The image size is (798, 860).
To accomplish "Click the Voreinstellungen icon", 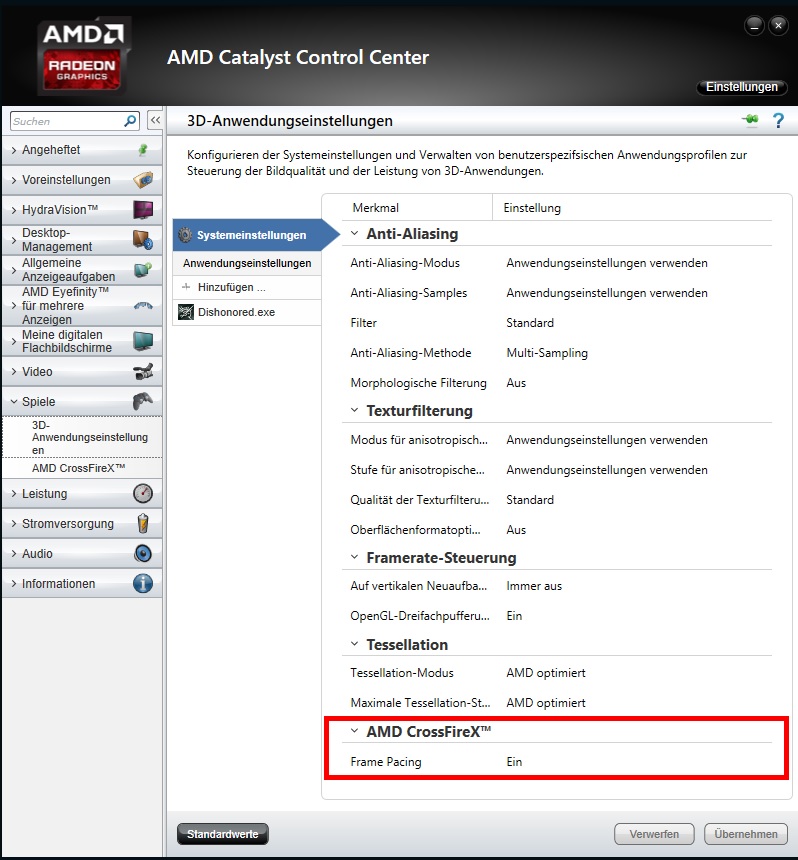I will click(143, 180).
